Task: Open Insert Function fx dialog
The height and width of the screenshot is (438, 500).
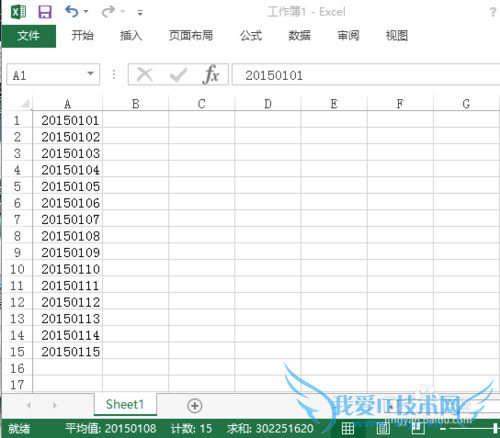Action: pyautogui.click(x=211, y=75)
